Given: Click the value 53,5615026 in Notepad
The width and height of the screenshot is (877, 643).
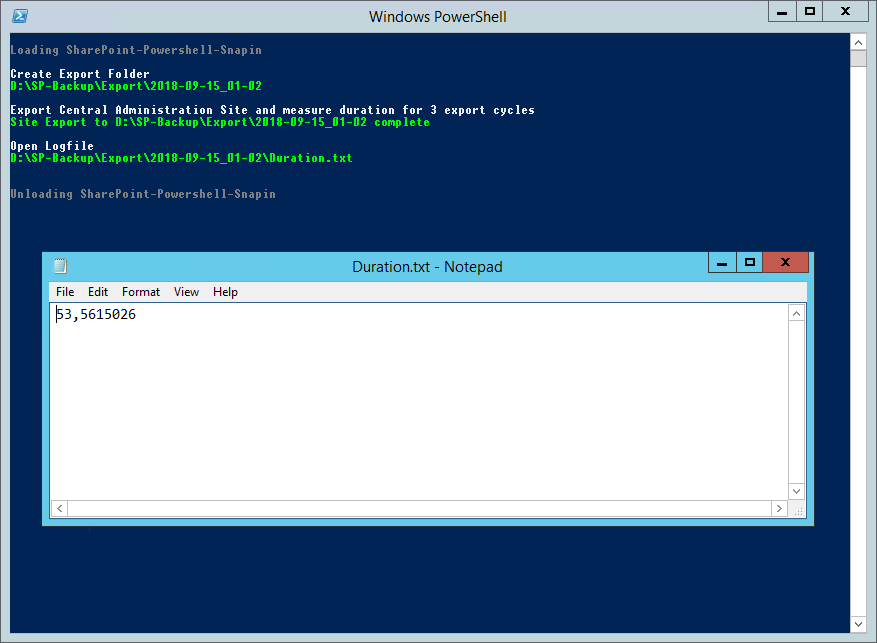Looking at the screenshot, I should pyautogui.click(x=96, y=314).
